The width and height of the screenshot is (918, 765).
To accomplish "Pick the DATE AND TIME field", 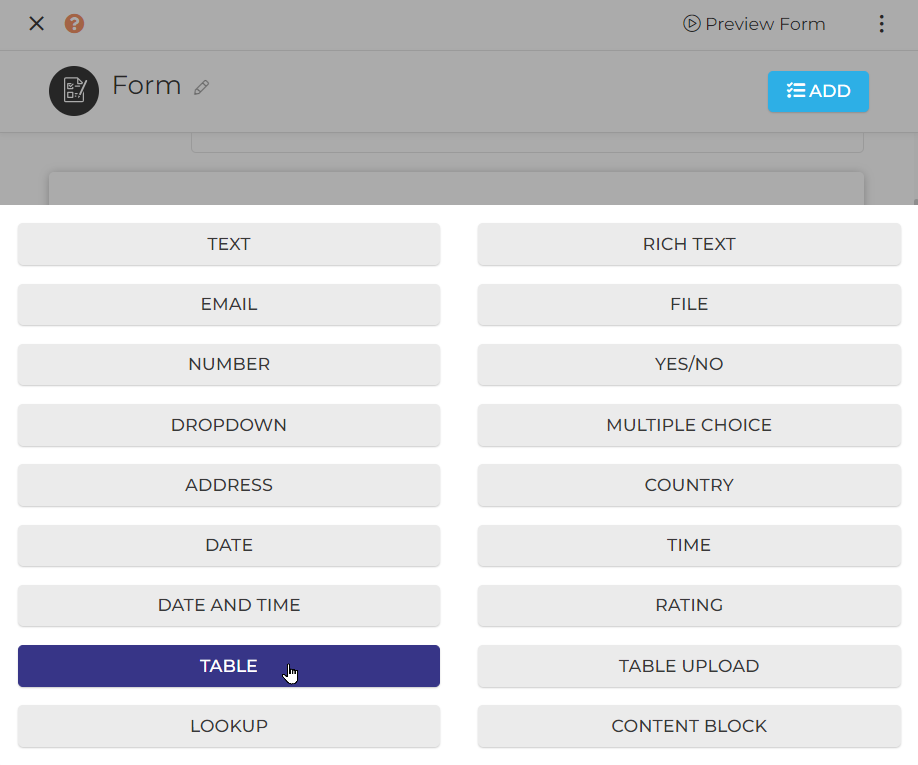I will click(x=229, y=605).
